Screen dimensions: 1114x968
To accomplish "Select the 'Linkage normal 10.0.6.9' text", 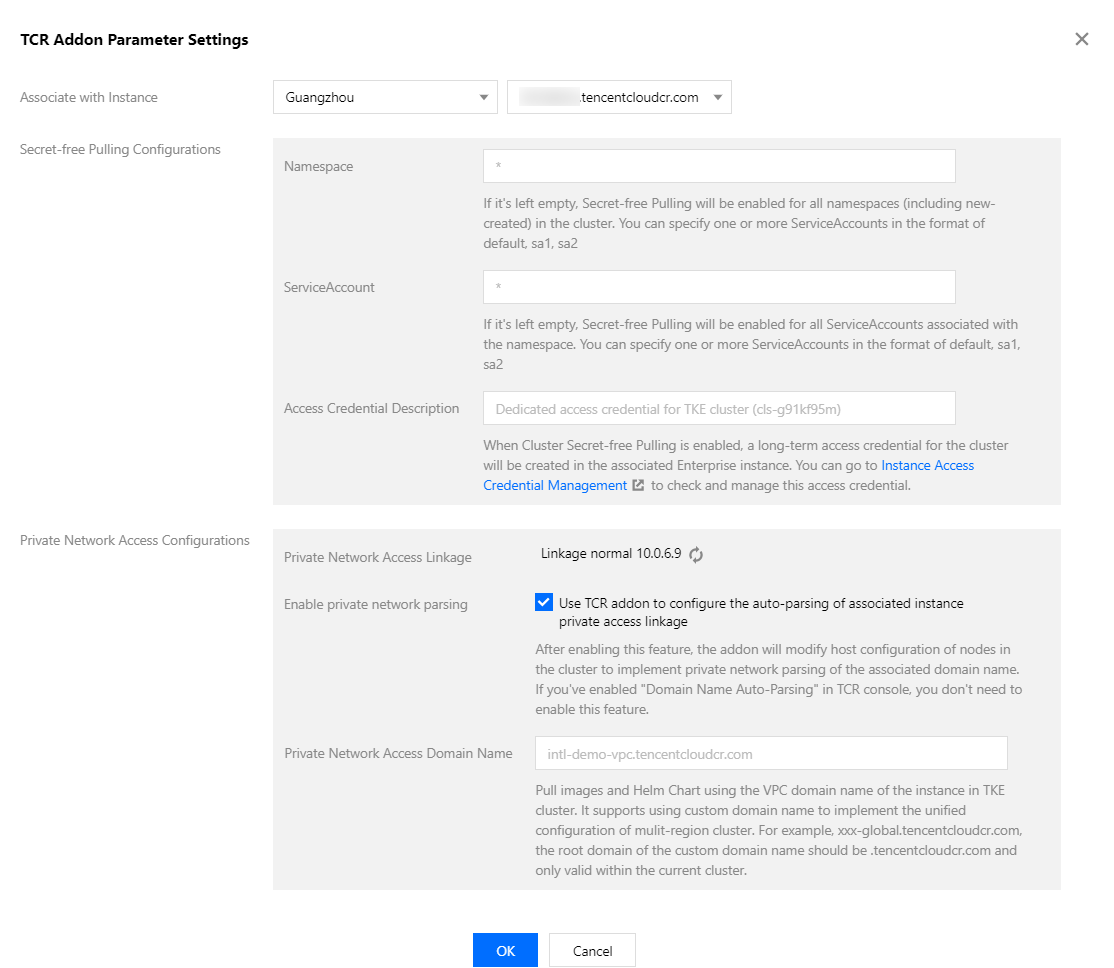I will tap(611, 554).
